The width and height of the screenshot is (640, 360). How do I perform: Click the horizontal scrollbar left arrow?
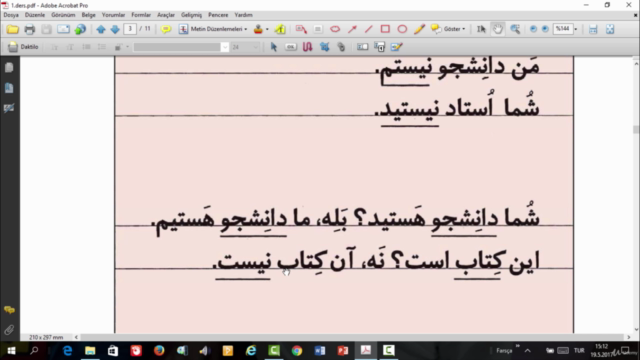76,337
